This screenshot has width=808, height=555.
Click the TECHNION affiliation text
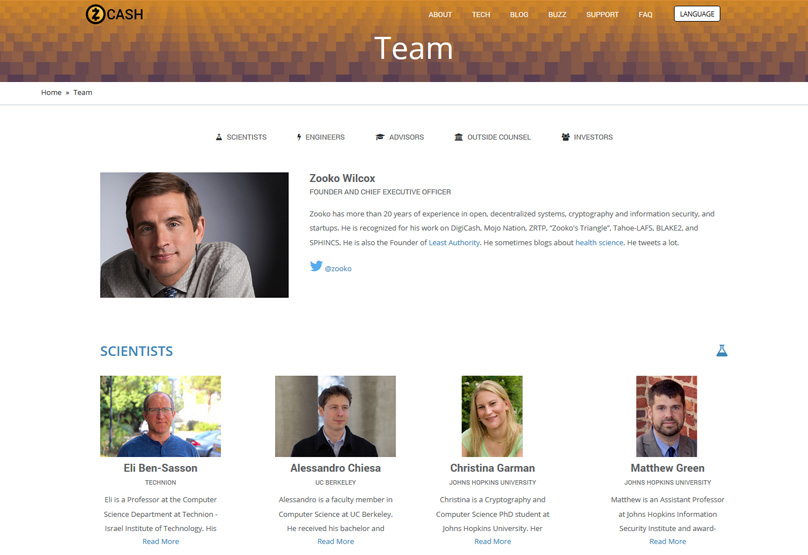click(160, 482)
